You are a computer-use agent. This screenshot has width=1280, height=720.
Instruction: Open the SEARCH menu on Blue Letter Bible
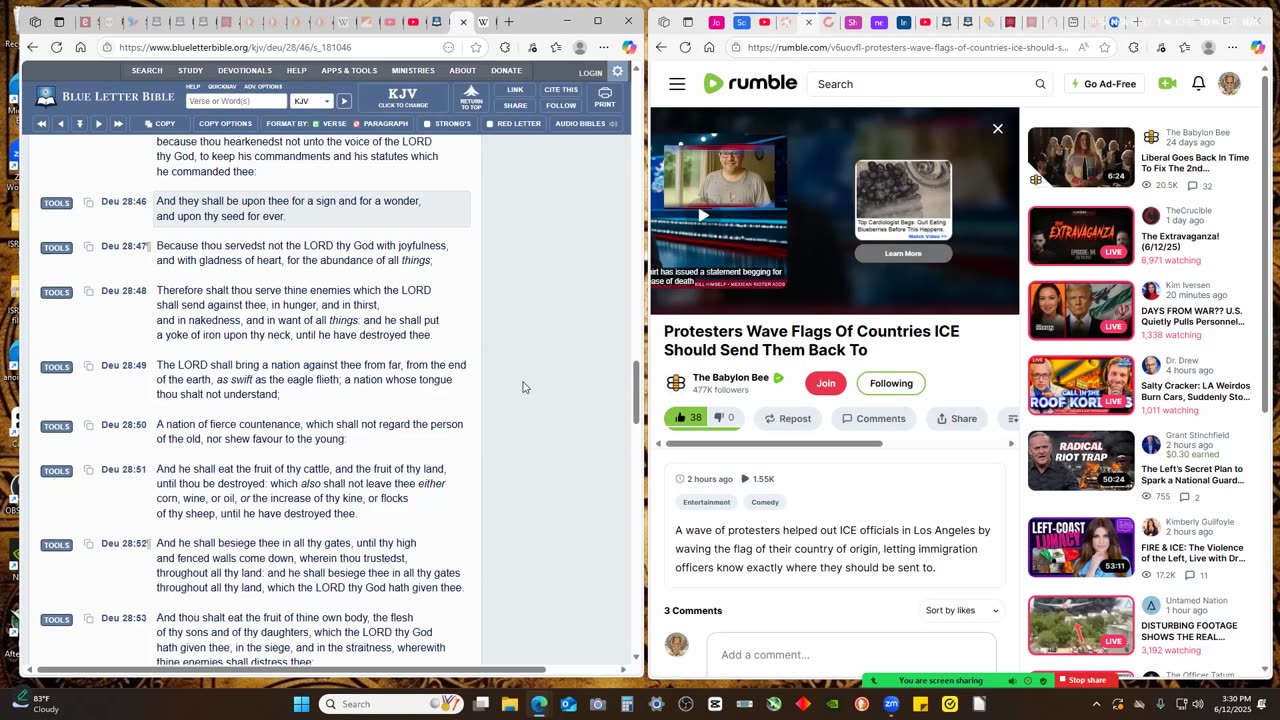[147, 71]
